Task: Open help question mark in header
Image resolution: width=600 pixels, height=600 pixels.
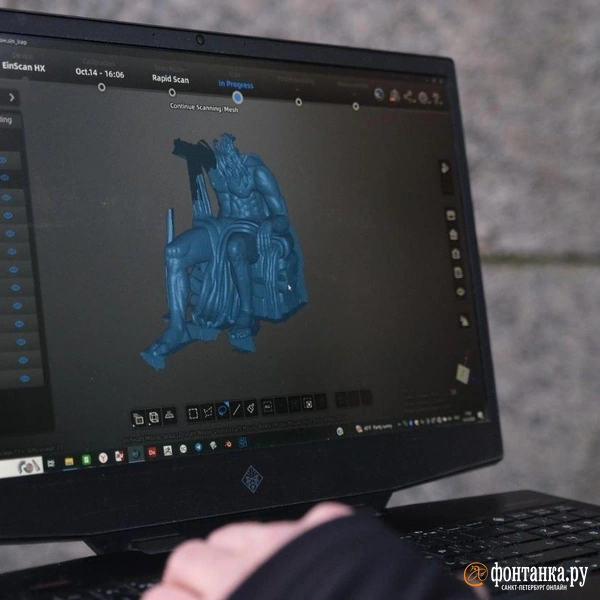Action: (x=437, y=100)
